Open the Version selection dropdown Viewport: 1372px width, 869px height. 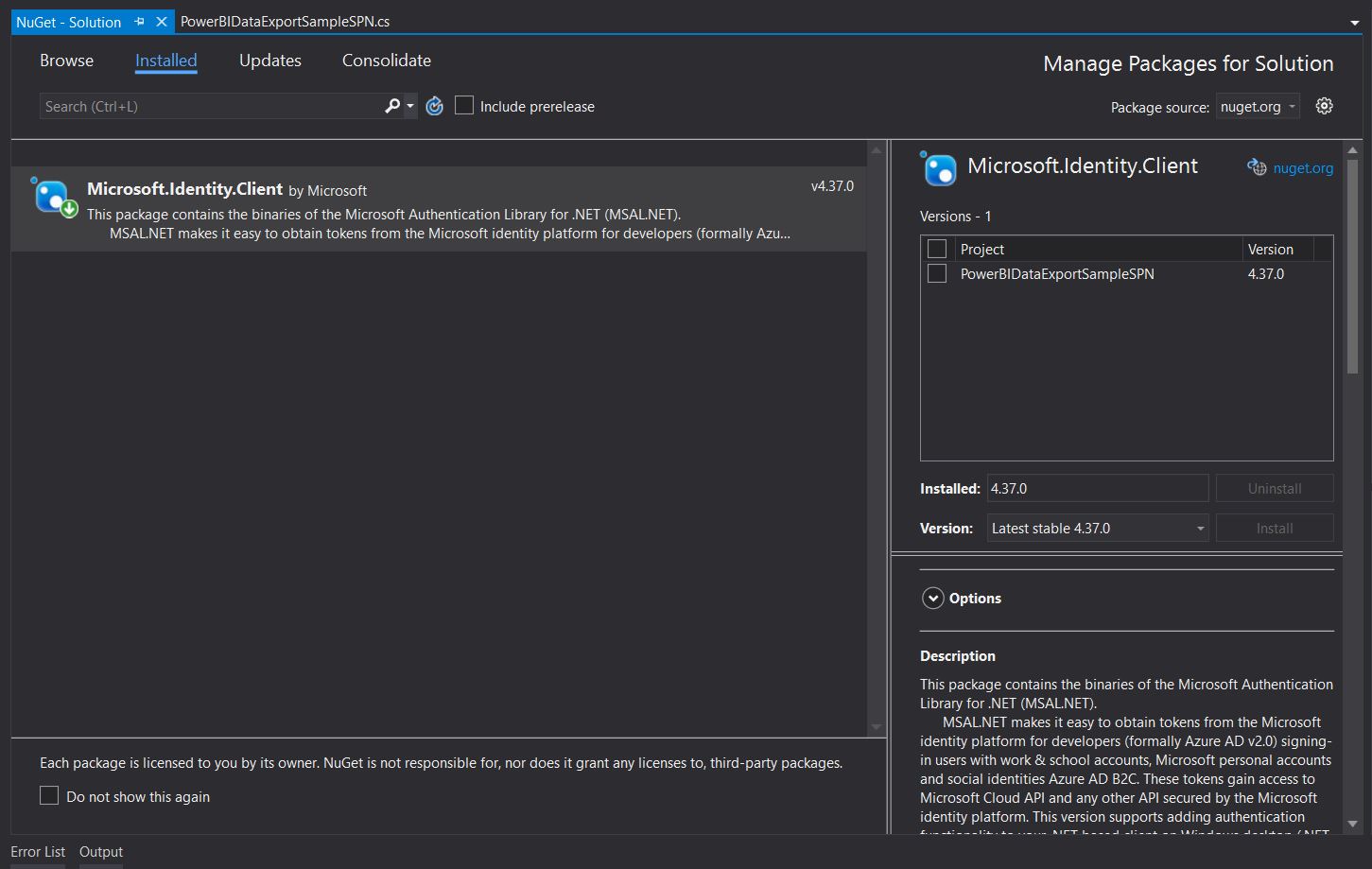tap(1098, 529)
